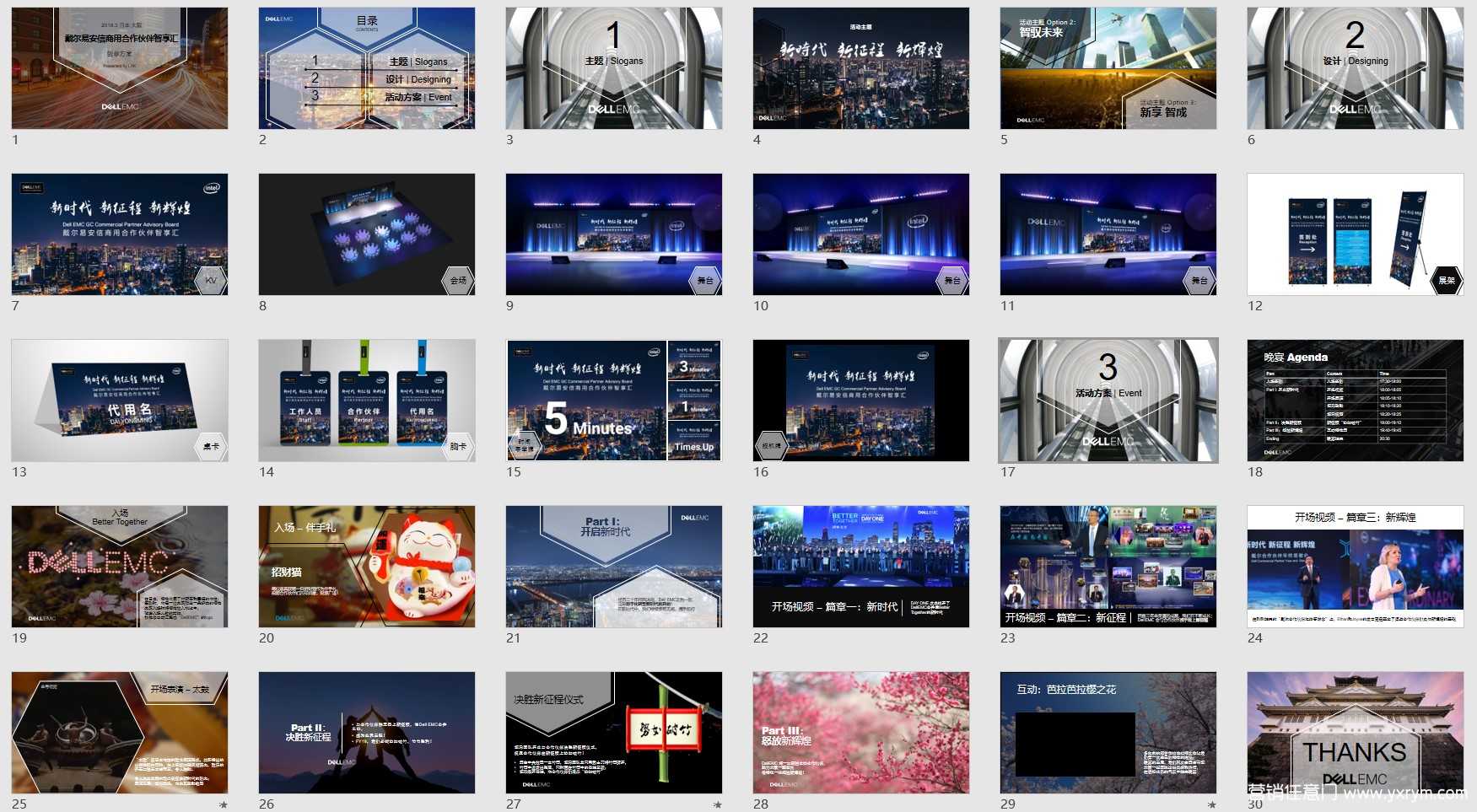Screen dimensions: 1477x812
Task: Click slide number label 13
Action: pos(19,472)
